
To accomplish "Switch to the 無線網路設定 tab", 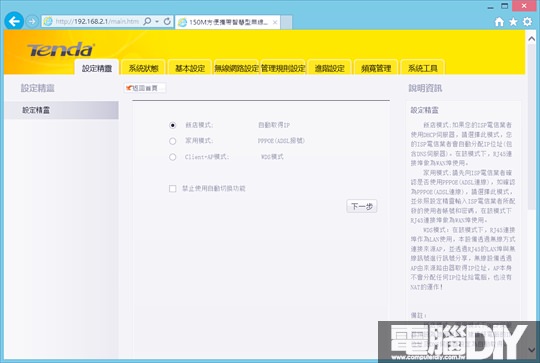I will click(x=236, y=68).
